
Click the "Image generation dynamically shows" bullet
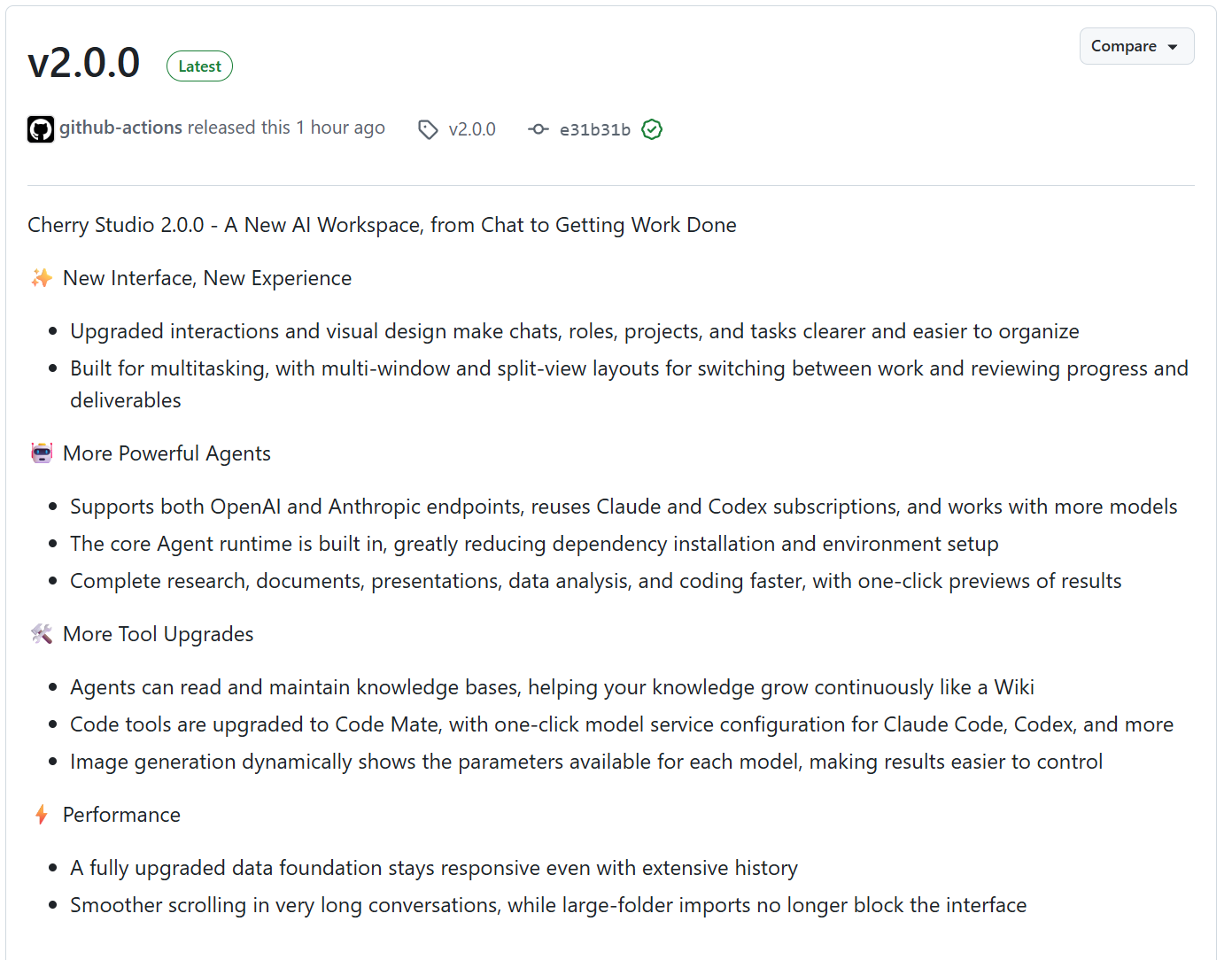tap(586, 762)
